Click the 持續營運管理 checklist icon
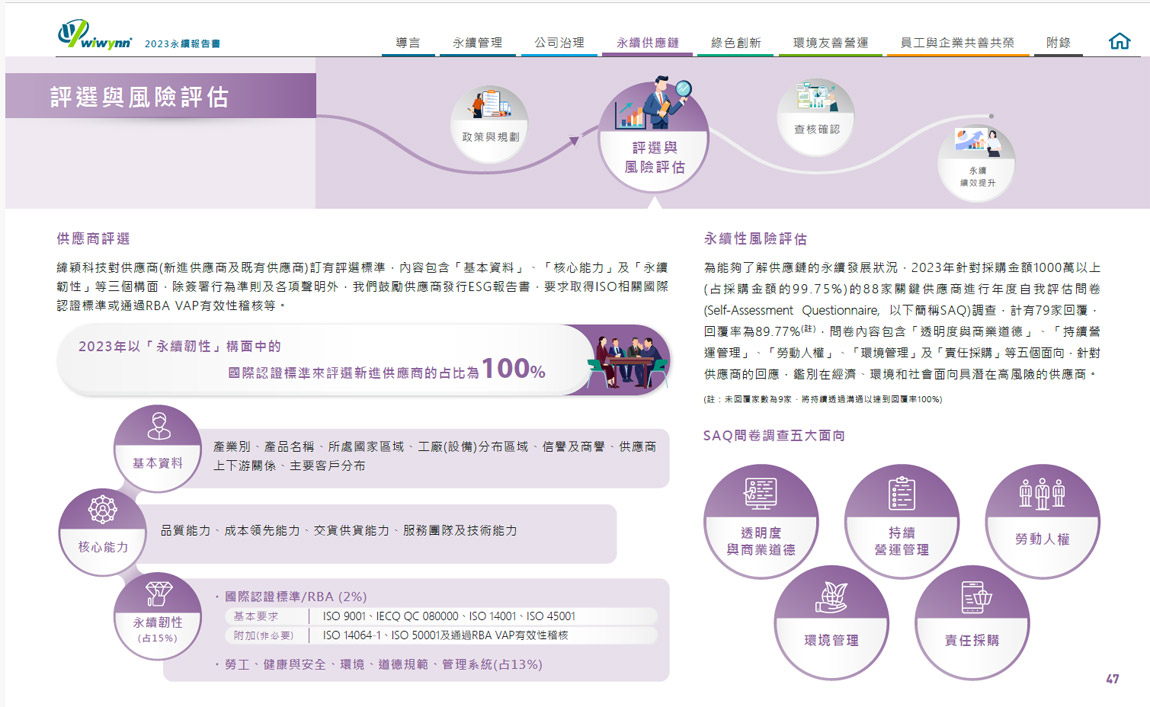Image resolution: width=1150 pixels, height=707 pixels. tap(902, 494)
